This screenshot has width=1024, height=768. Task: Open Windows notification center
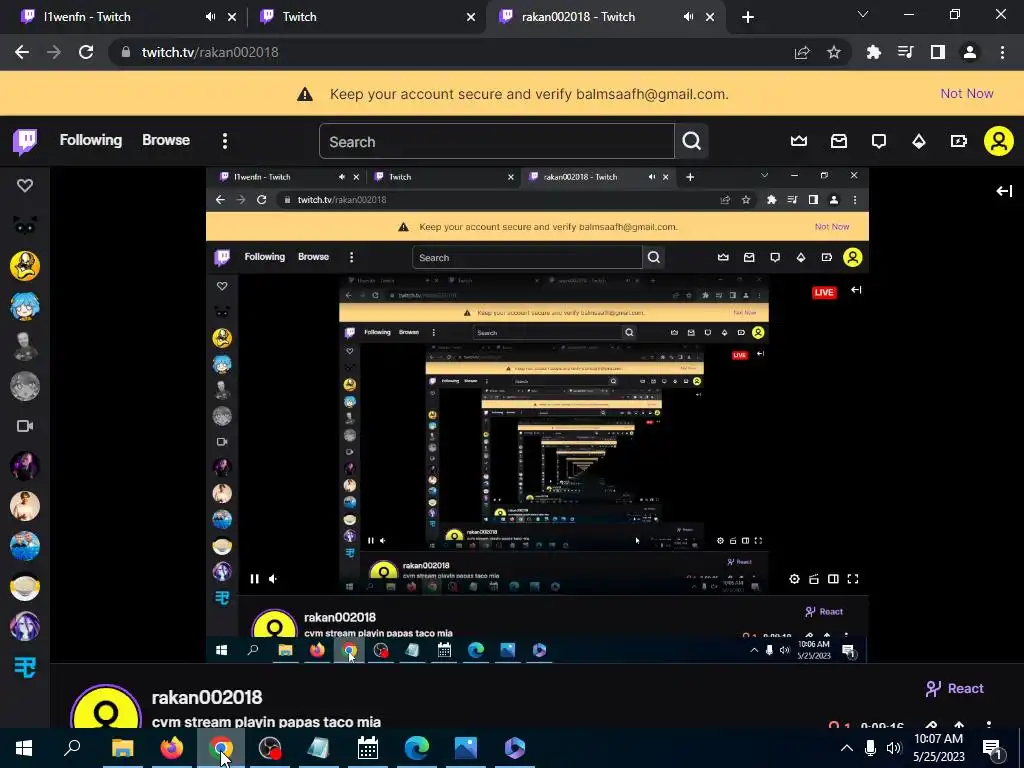[x=992, y=748]
